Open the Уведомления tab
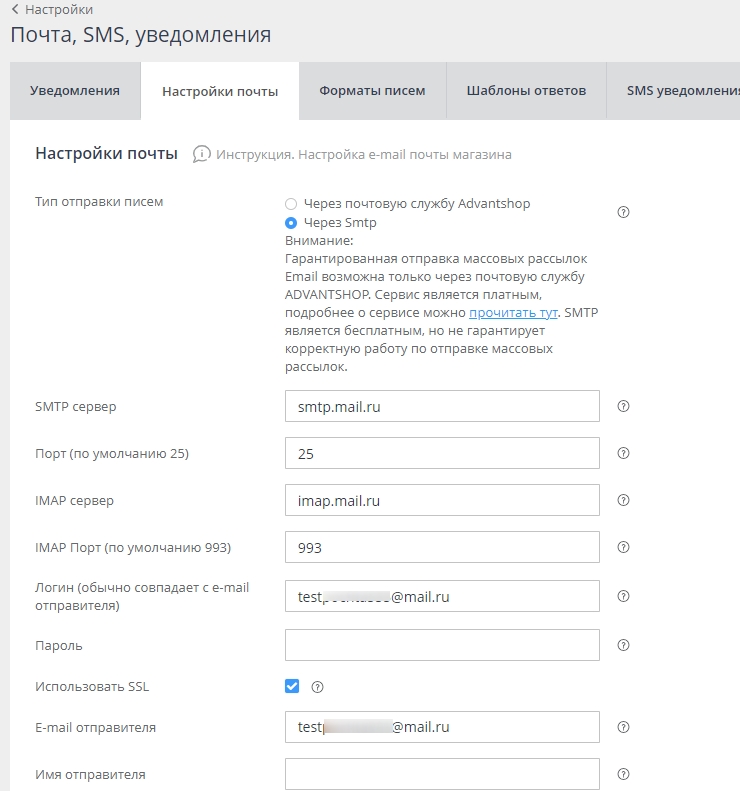The width and height of the screenshot is (740, 791). coord(75,91)
